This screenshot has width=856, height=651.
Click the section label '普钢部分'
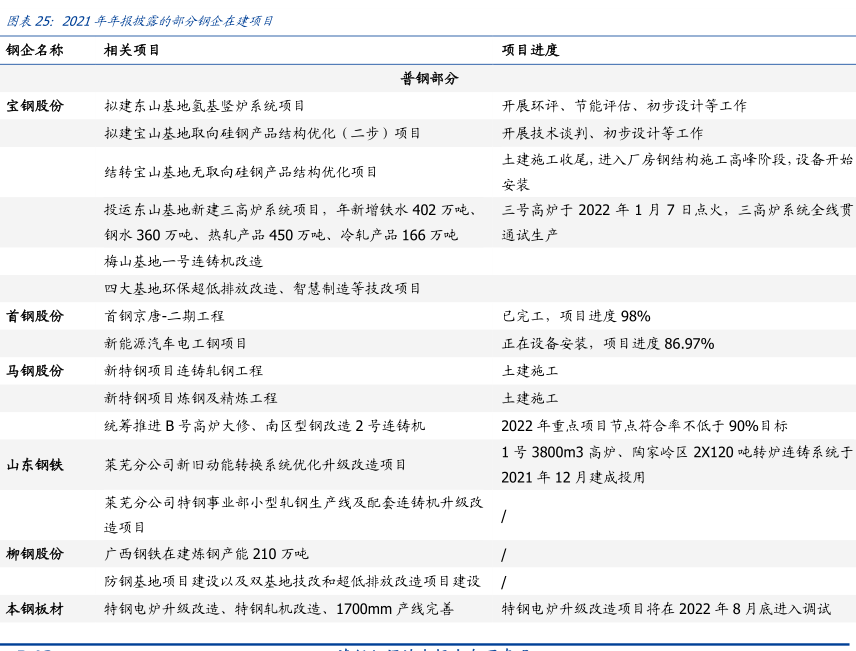coord(430,79)
